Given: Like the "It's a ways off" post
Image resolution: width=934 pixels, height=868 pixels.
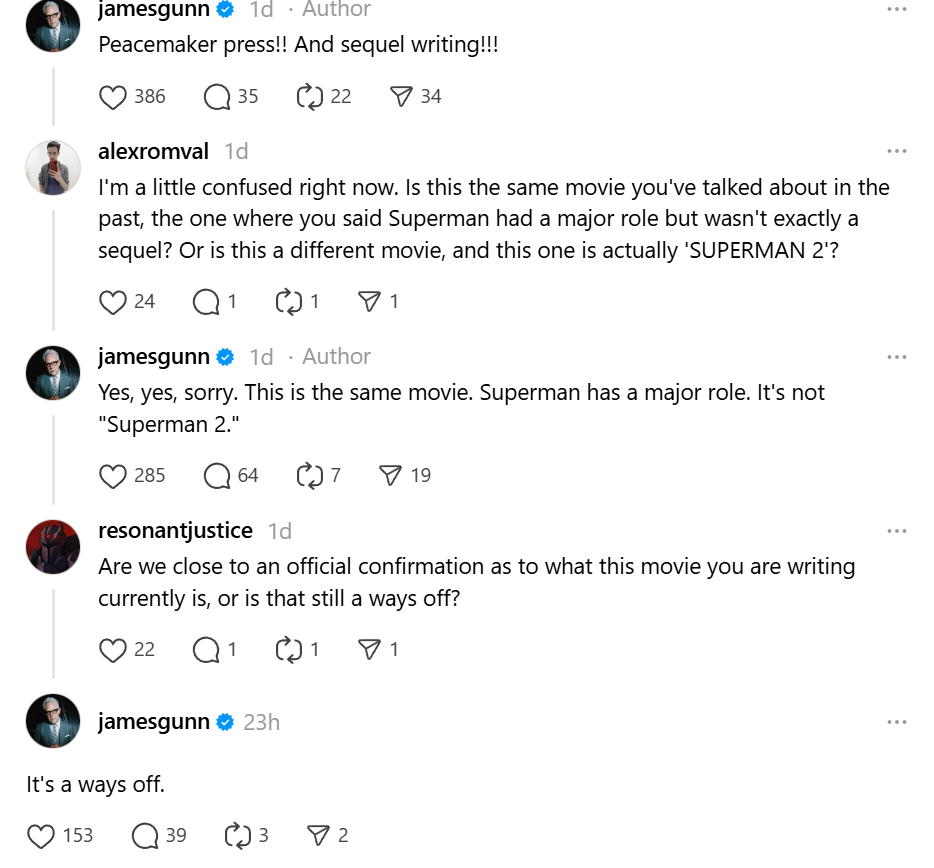Looking at the screenshot, I should click(41, 836).
